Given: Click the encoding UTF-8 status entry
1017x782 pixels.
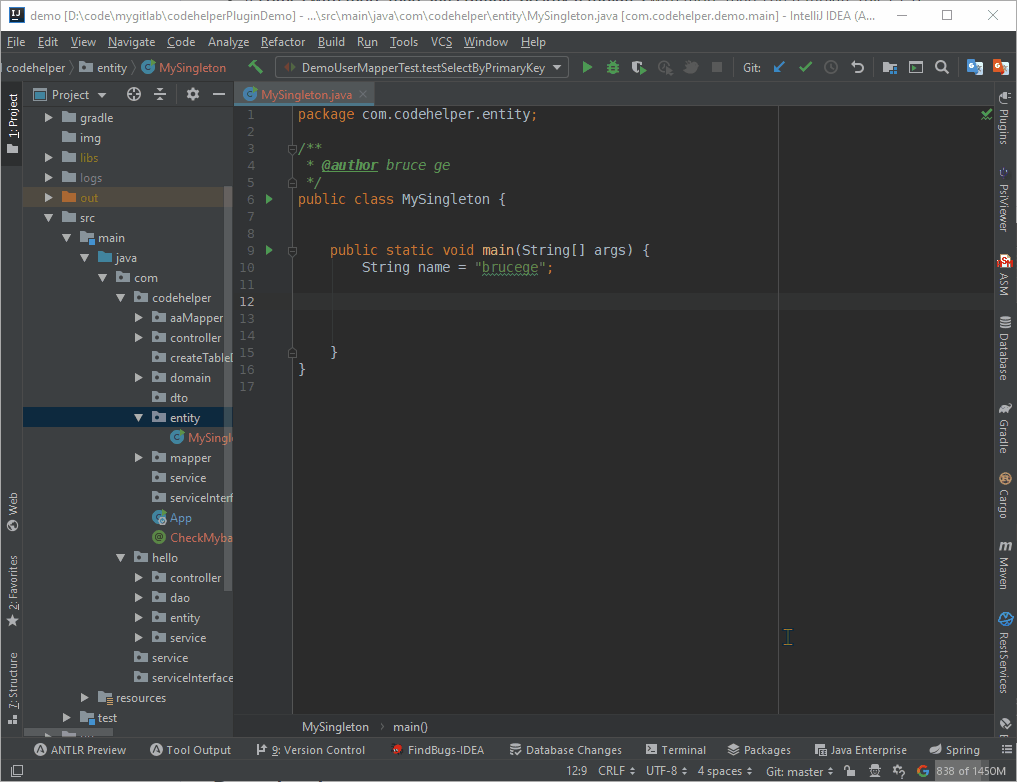Looking at the screenshot, I should [x=667, y=771].
